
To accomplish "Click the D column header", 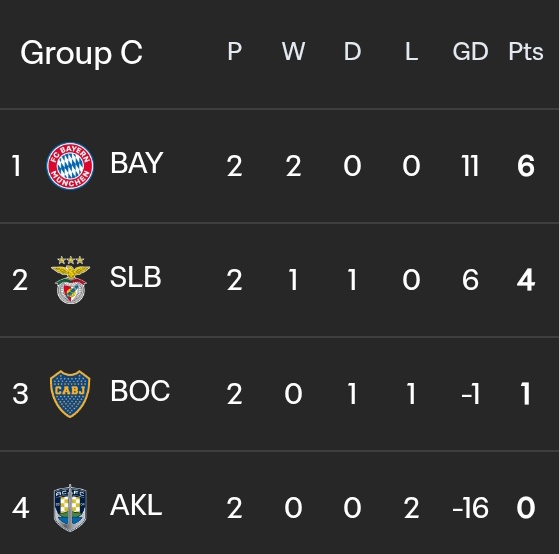I will [x=352, y=52].
